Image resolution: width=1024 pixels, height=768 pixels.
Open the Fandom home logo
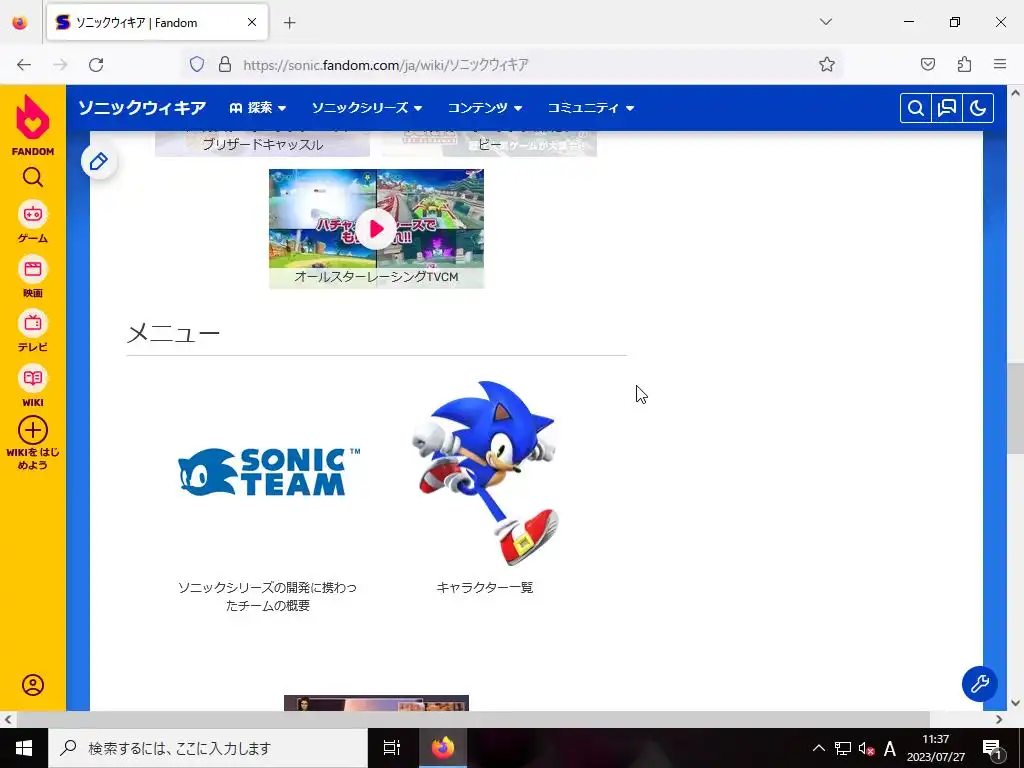point(33,125)
